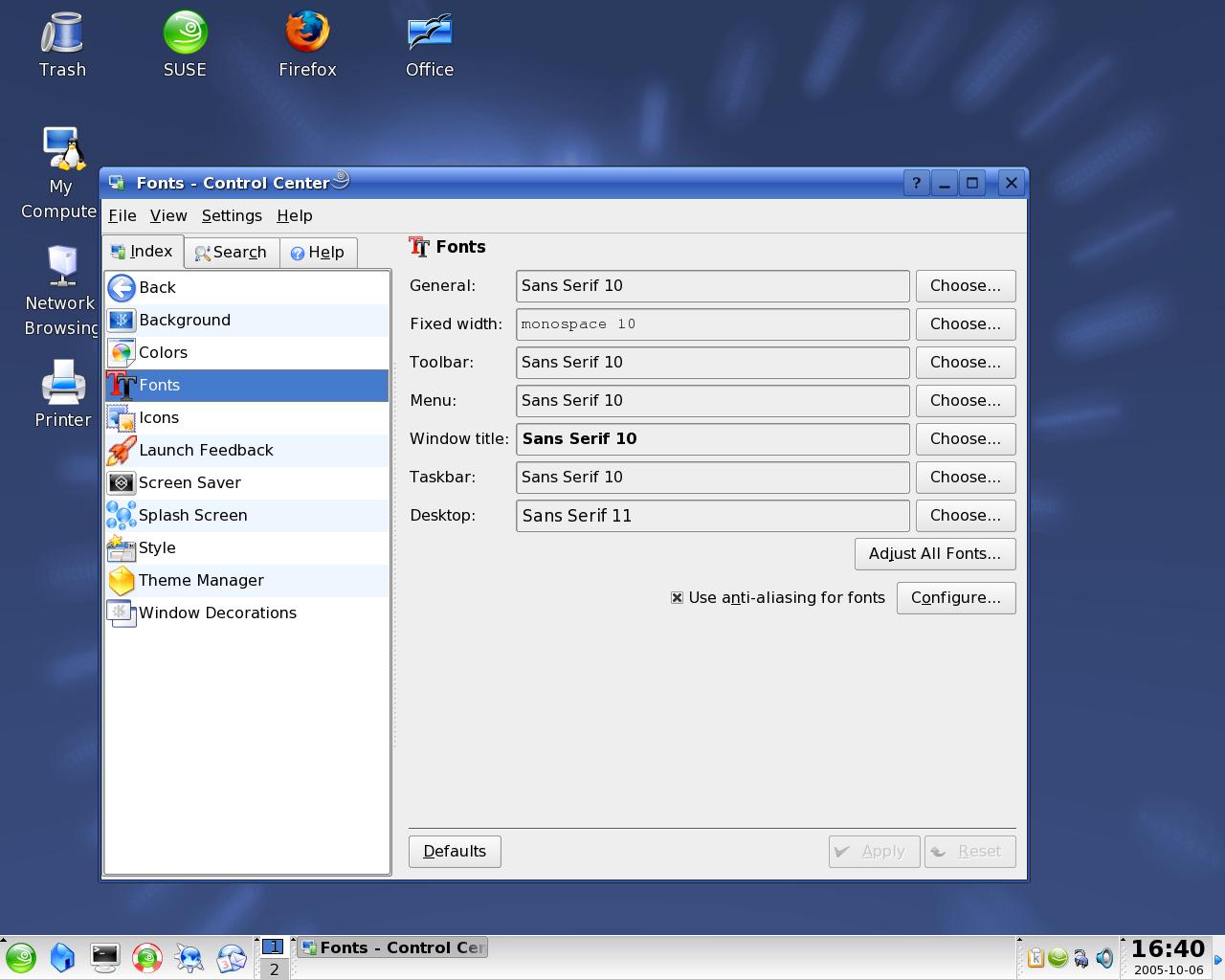Click Choose for the Taskbar font

point(966,477)
